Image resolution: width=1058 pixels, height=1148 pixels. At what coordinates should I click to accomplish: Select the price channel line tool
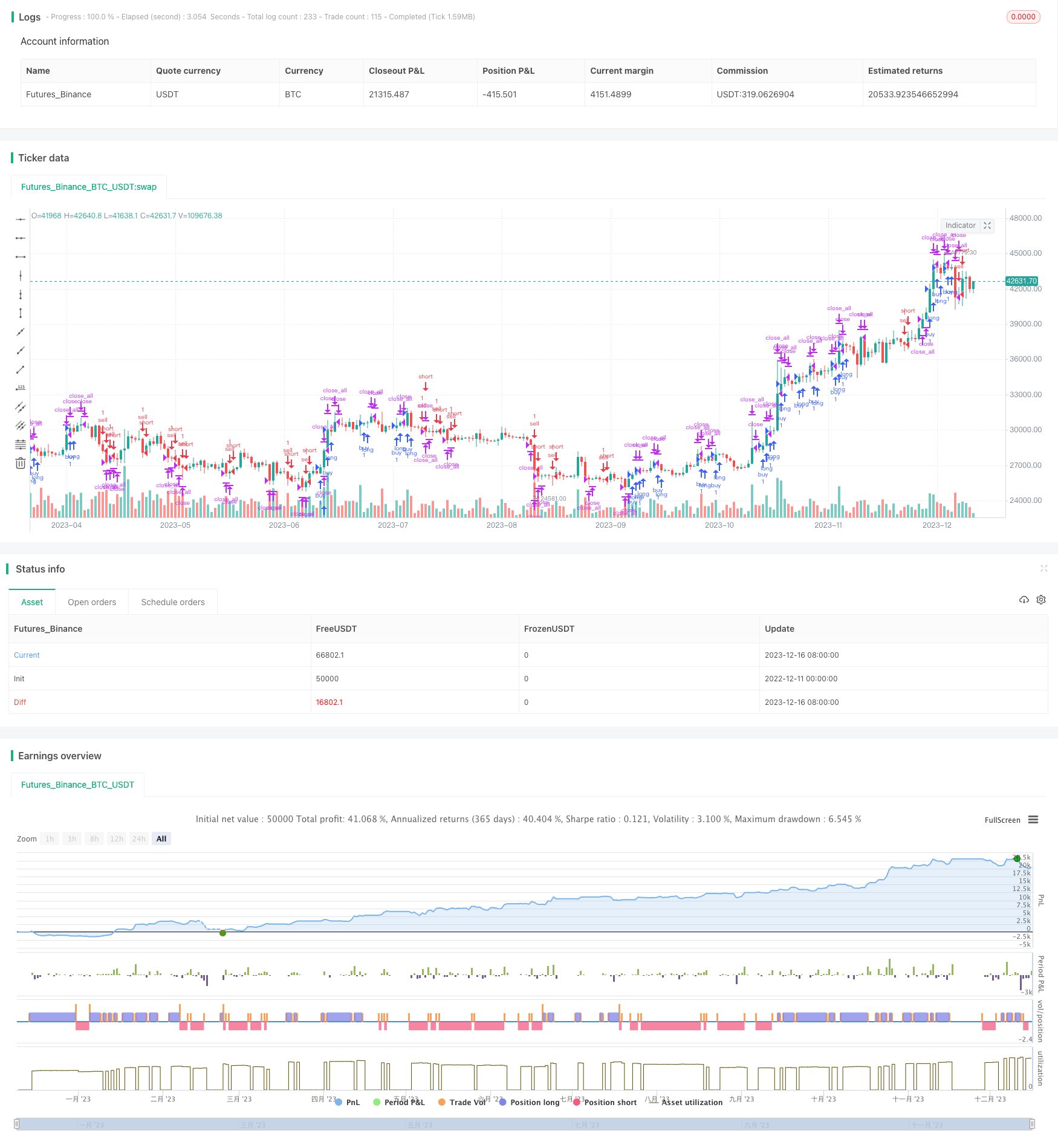(21, 426)
